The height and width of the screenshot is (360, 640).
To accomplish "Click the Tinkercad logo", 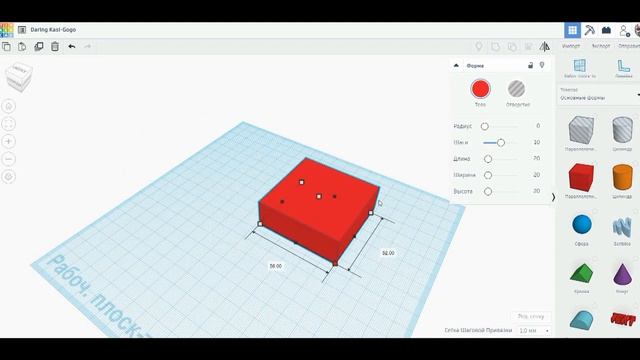I will point(7,30).
